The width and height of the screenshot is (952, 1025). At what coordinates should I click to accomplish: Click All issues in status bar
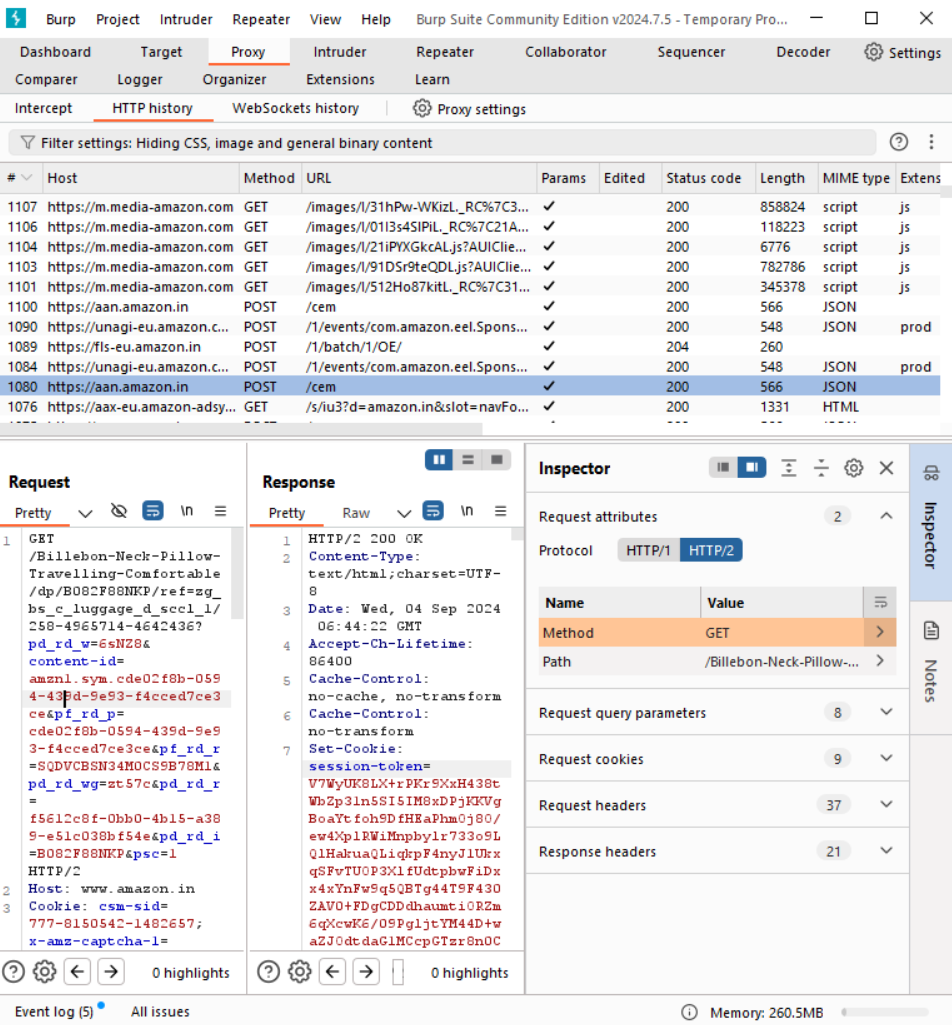[x=160, y=1011]
